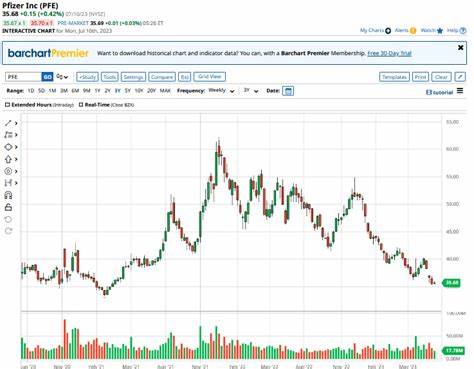Open the chart type dropdown beside GO
The height and width of the screenshot is (369, 474).
[x=62, y=77]
